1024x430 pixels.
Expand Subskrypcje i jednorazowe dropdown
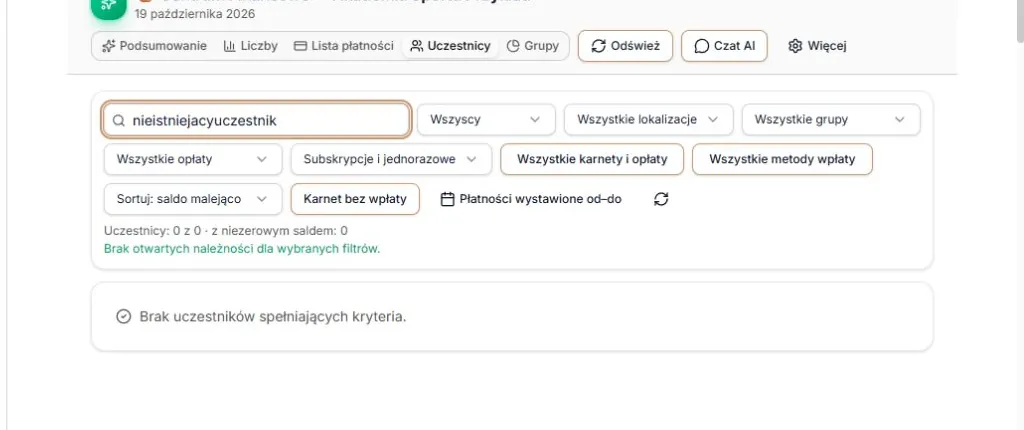pyautogui.click(x=391, y=159)
